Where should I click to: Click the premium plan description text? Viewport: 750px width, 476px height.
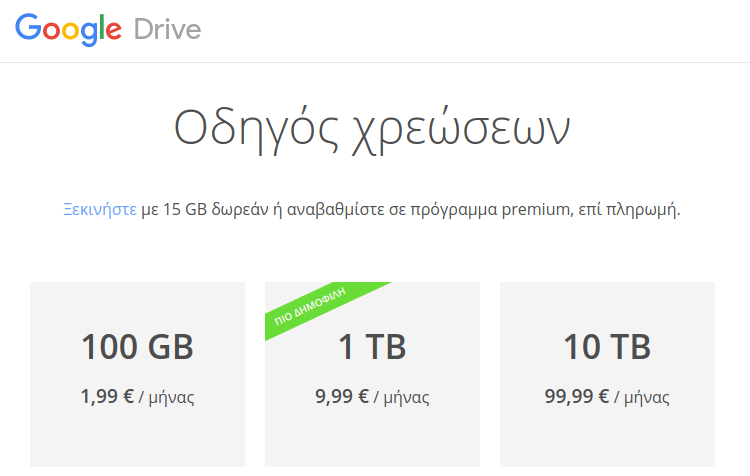(x=371, y=210)
